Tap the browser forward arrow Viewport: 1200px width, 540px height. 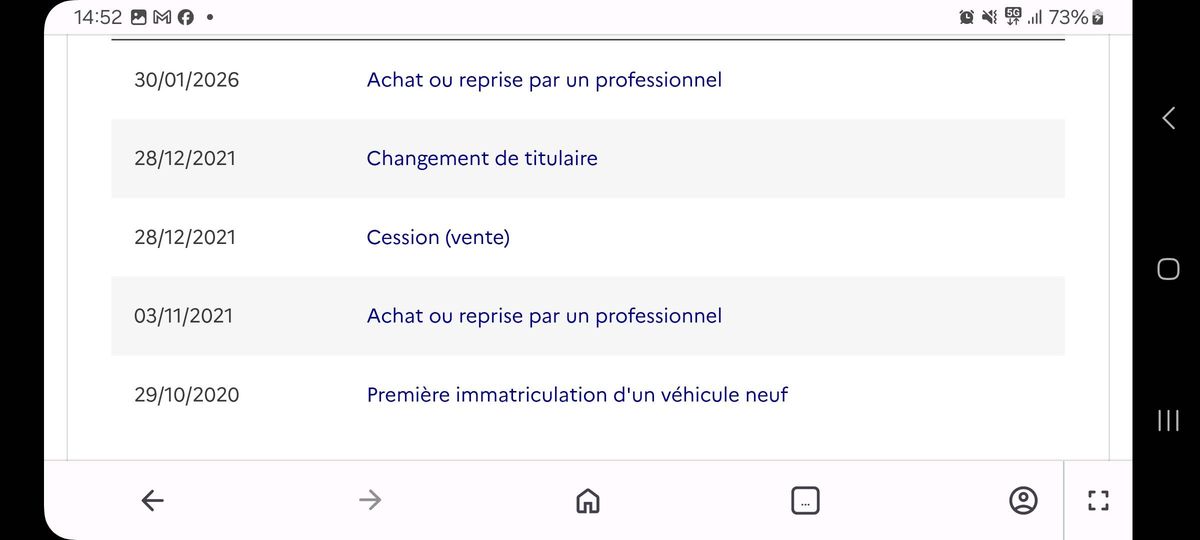(370, 500)
